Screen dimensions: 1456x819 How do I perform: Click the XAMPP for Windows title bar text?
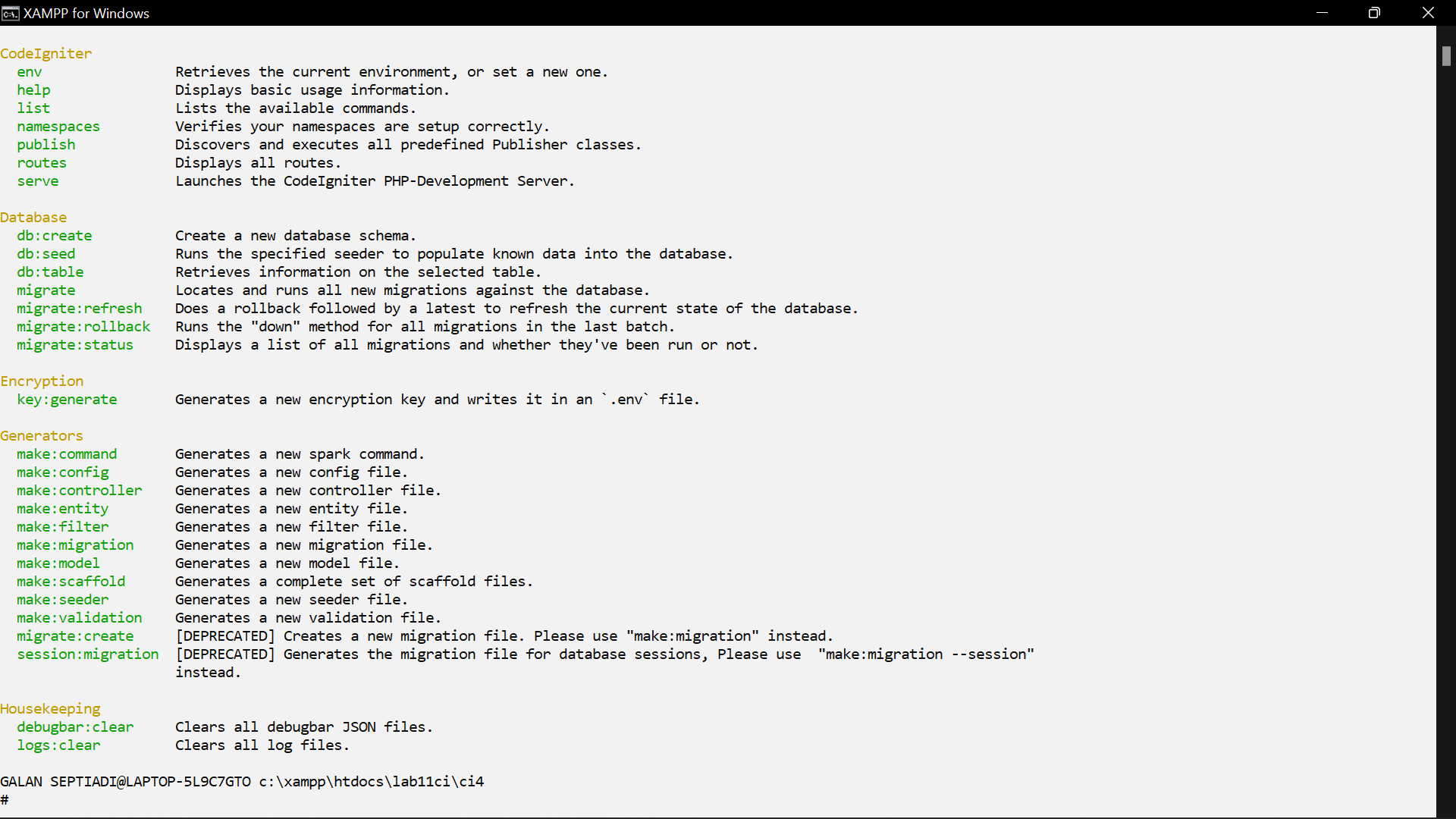[x=86, y=13]
